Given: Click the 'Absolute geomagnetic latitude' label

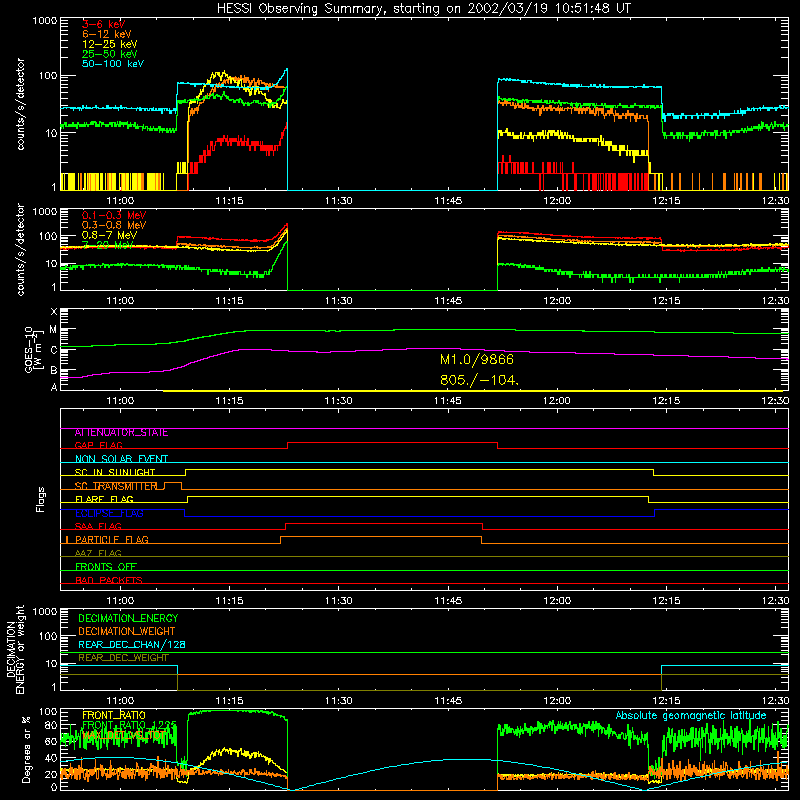Looking at the screenshot, I should (691, 715).
